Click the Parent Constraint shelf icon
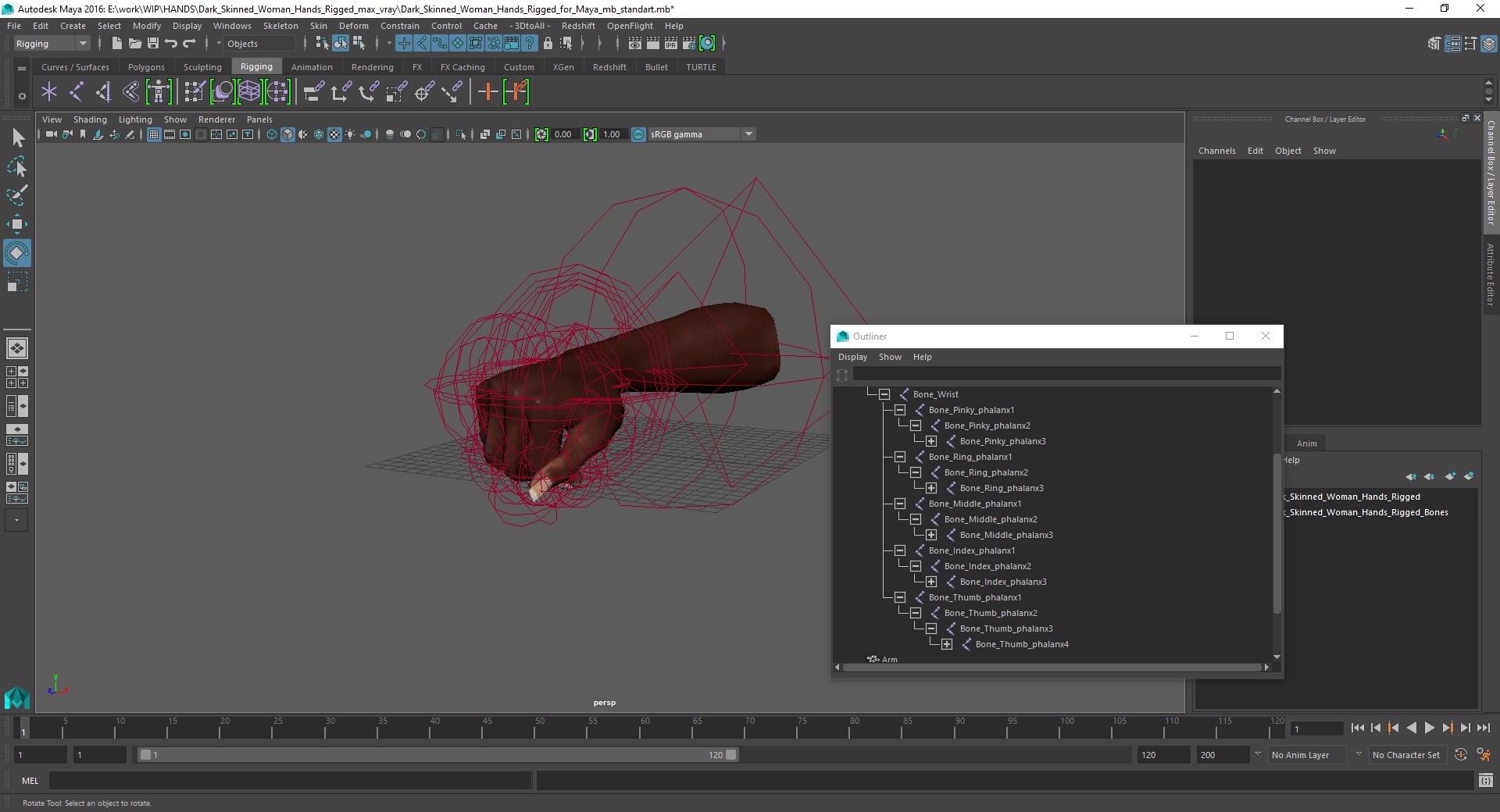The image size is (1500, 812). [314, 92]
